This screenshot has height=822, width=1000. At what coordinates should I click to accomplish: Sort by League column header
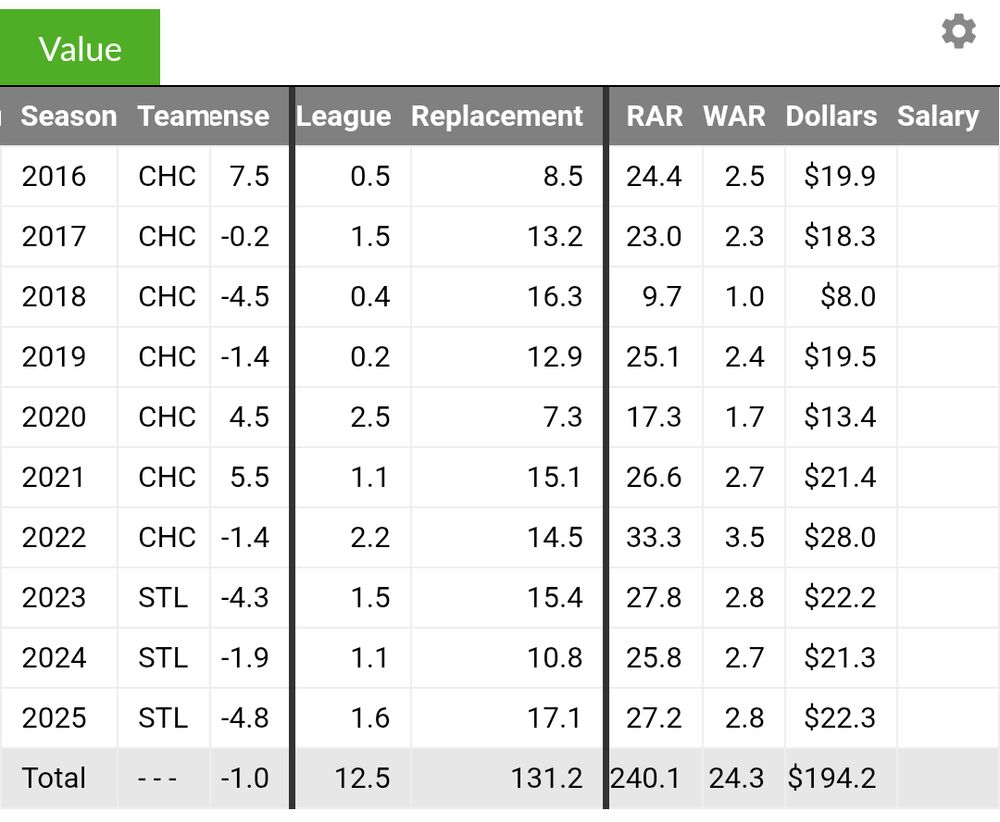point(343,116)
